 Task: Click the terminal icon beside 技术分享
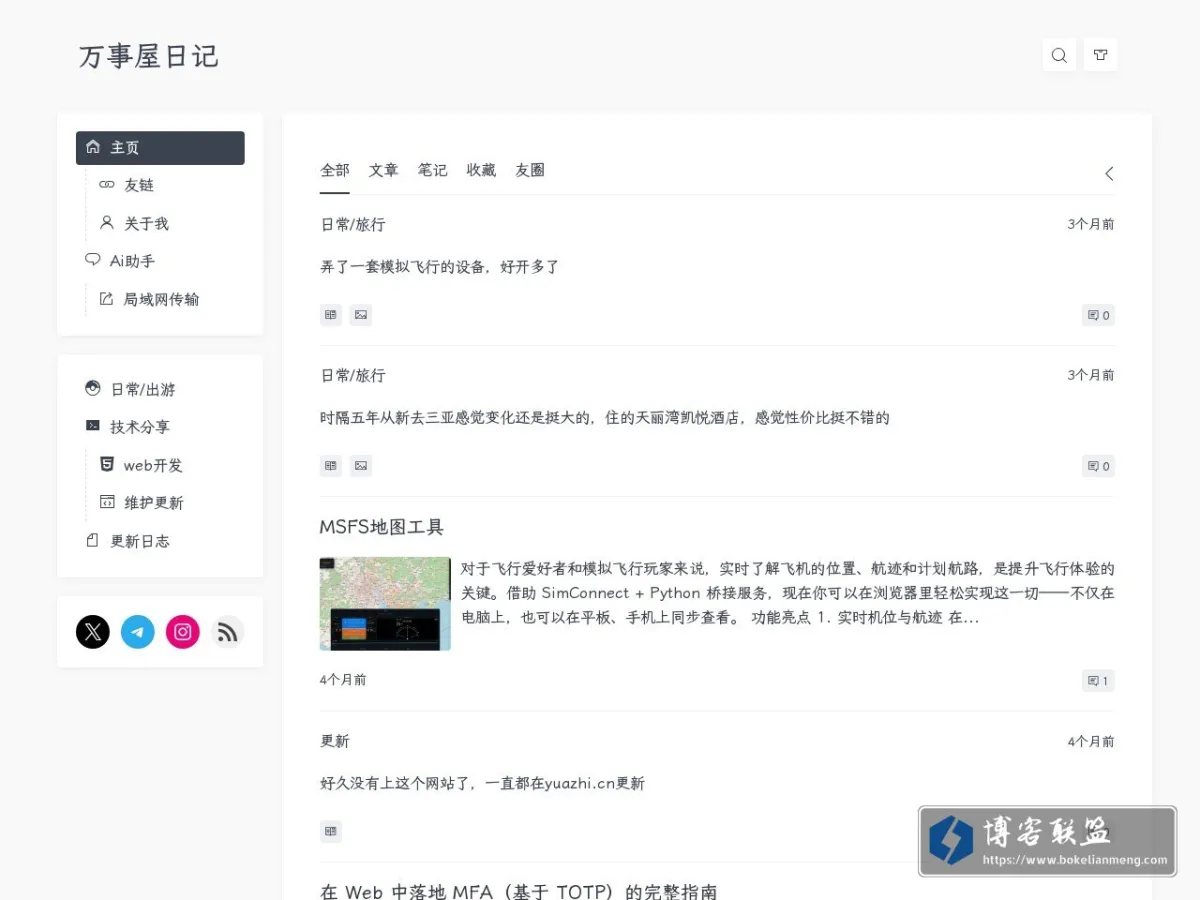[93, 426]
